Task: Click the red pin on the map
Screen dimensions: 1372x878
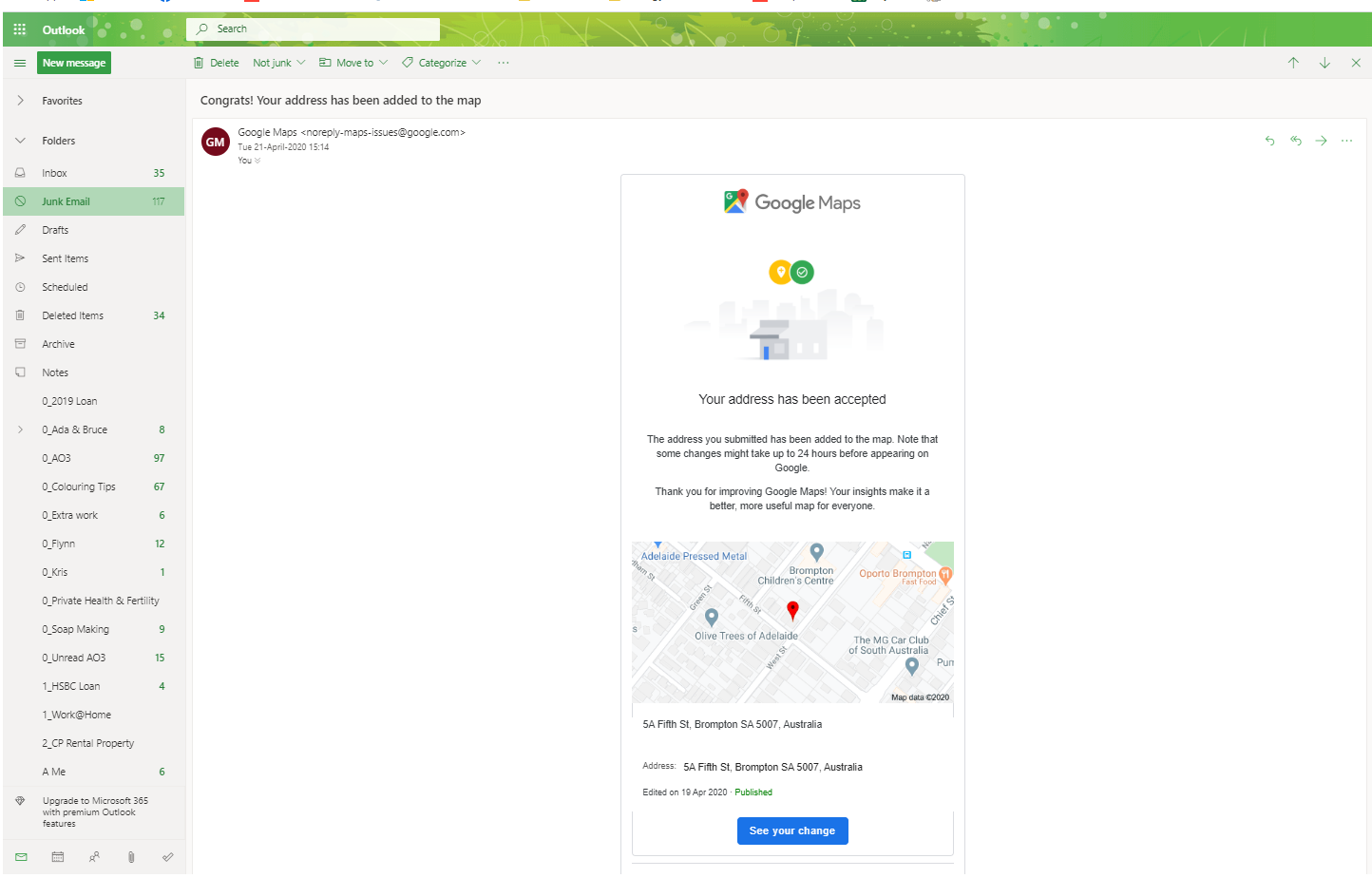Action: tap(792, 609)
